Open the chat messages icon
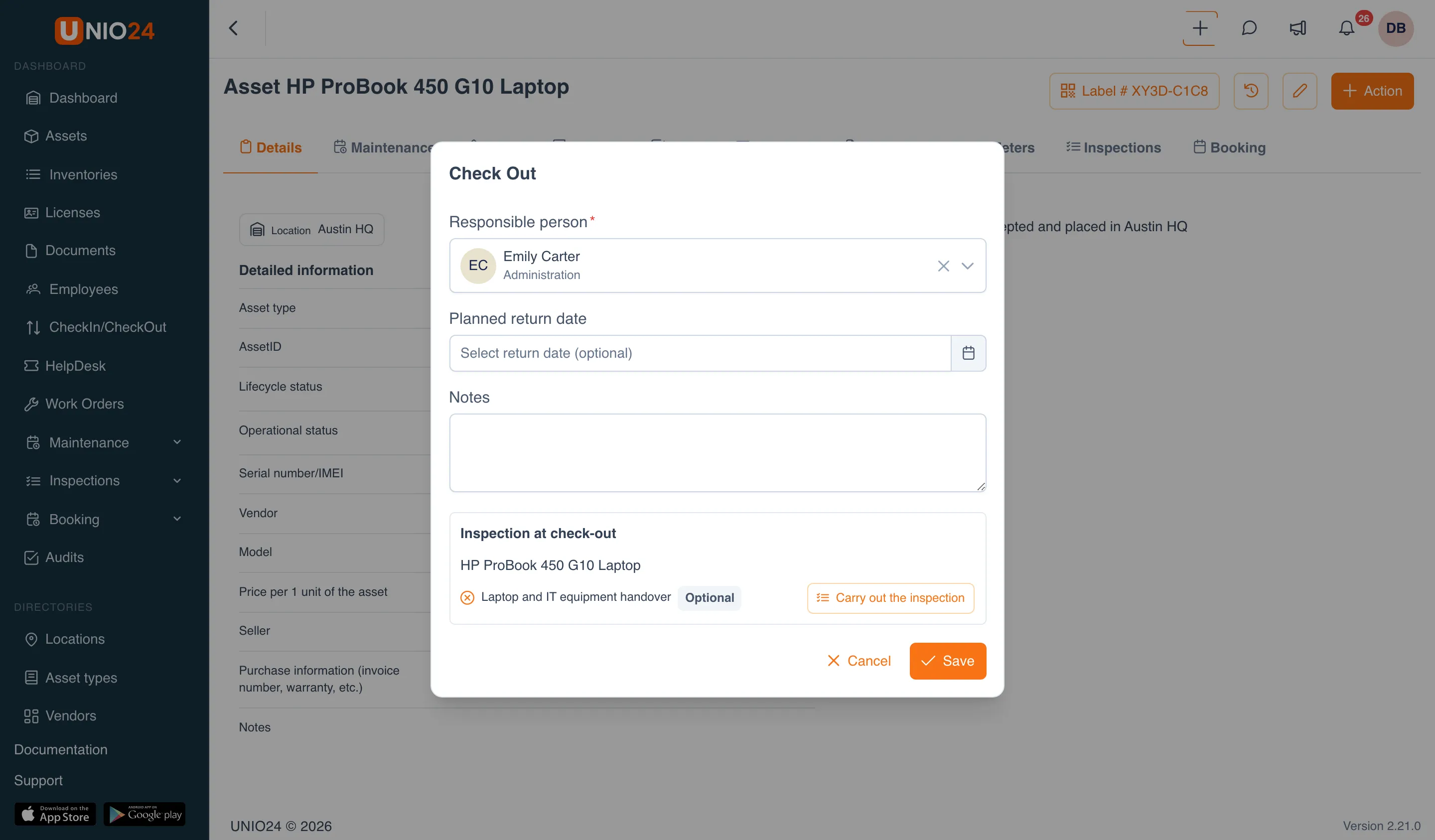Viewport: 1435px width, 840px height. (1249, 28)
